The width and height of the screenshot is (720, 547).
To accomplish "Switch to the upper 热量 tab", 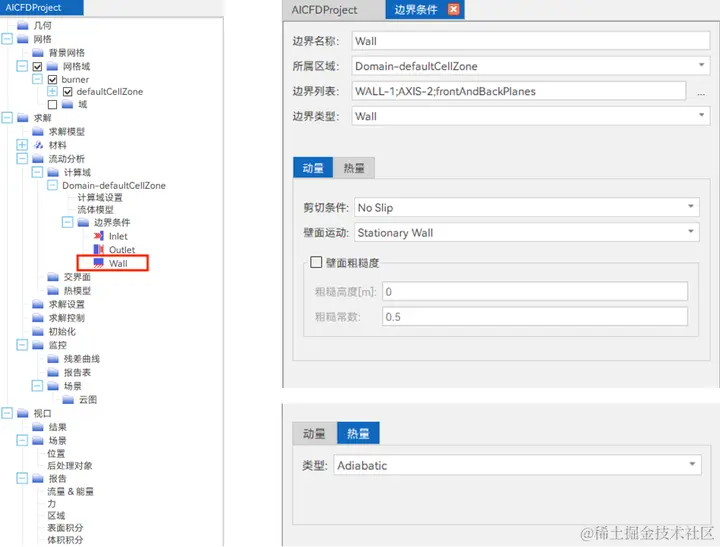I will click(354, 168).
